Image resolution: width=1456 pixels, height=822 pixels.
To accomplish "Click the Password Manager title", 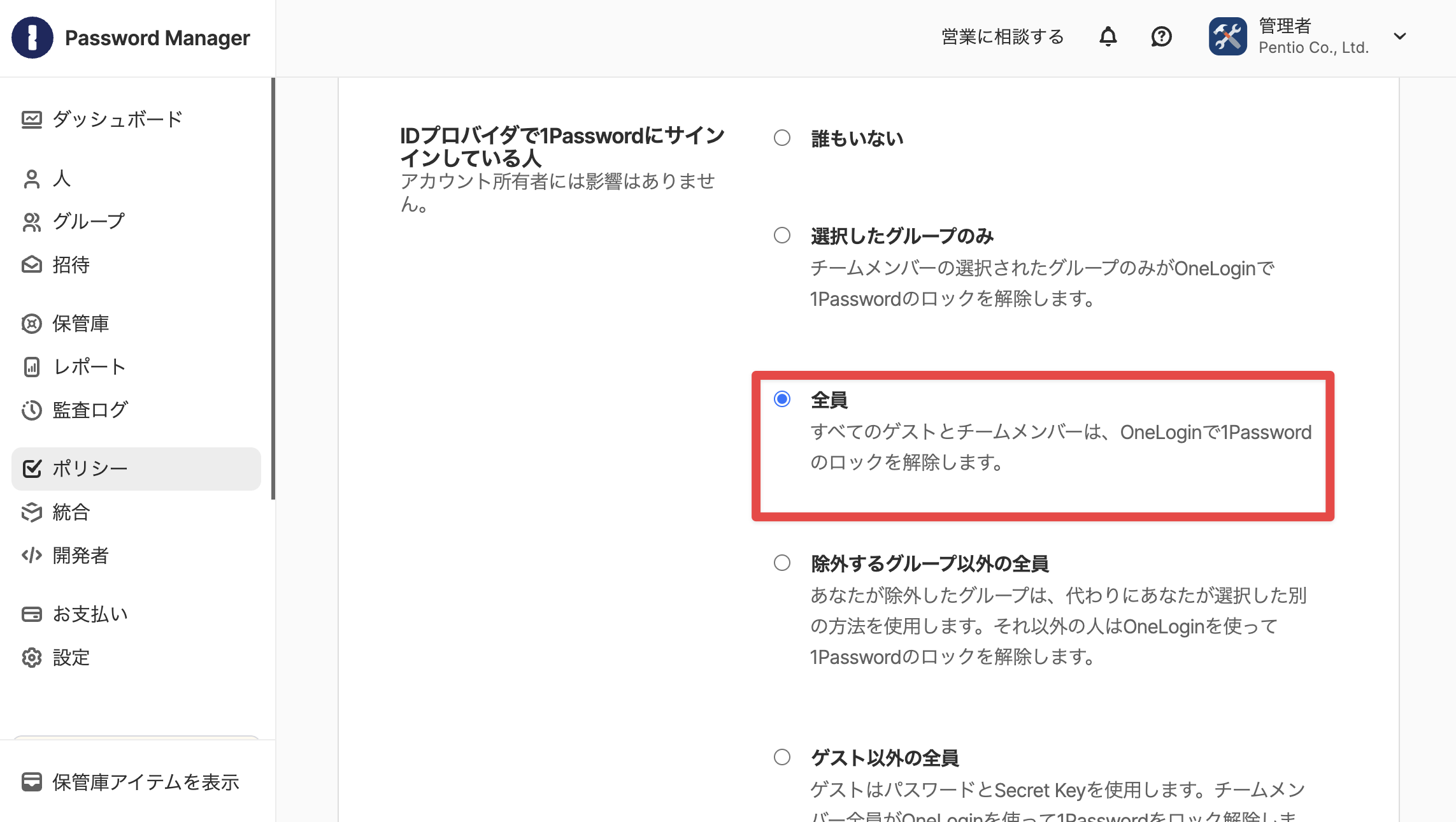I will pos(157,38).
